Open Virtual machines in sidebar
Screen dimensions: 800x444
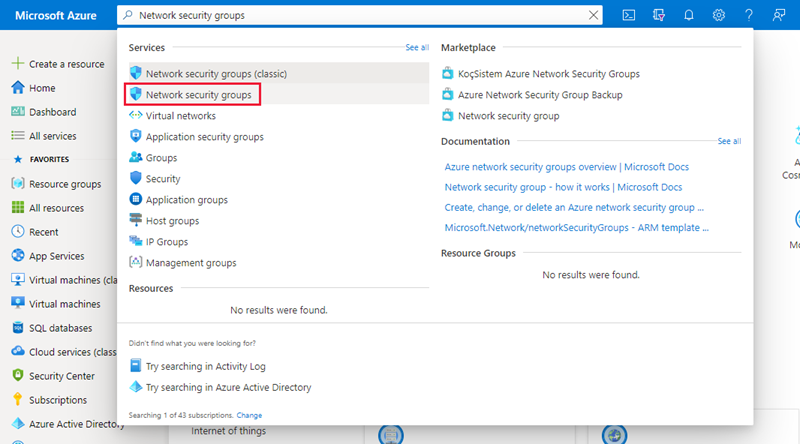(64, 304)
